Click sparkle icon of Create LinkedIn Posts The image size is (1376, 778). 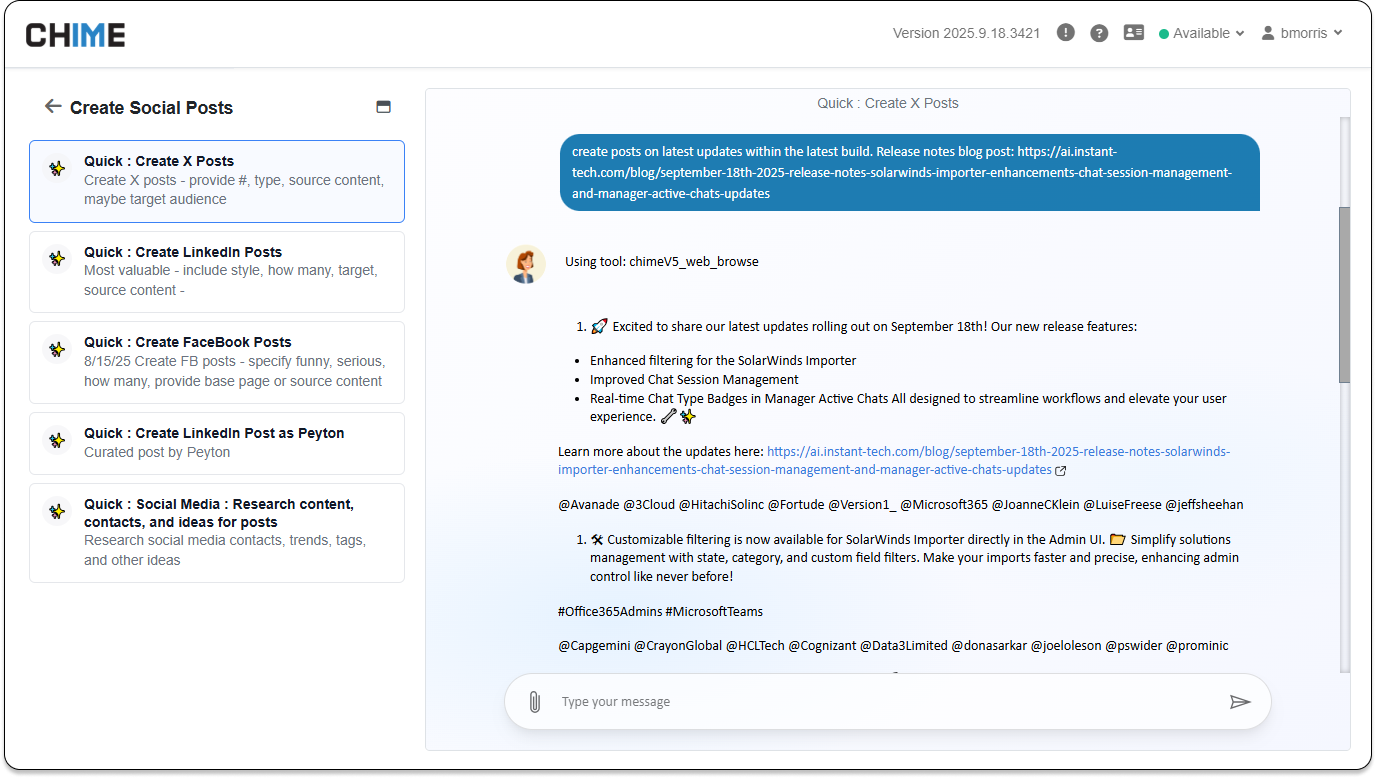click(58, 259)
